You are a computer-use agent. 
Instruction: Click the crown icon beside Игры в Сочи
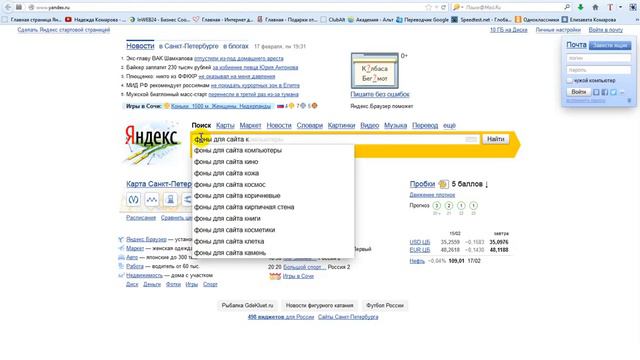(275, 276)
